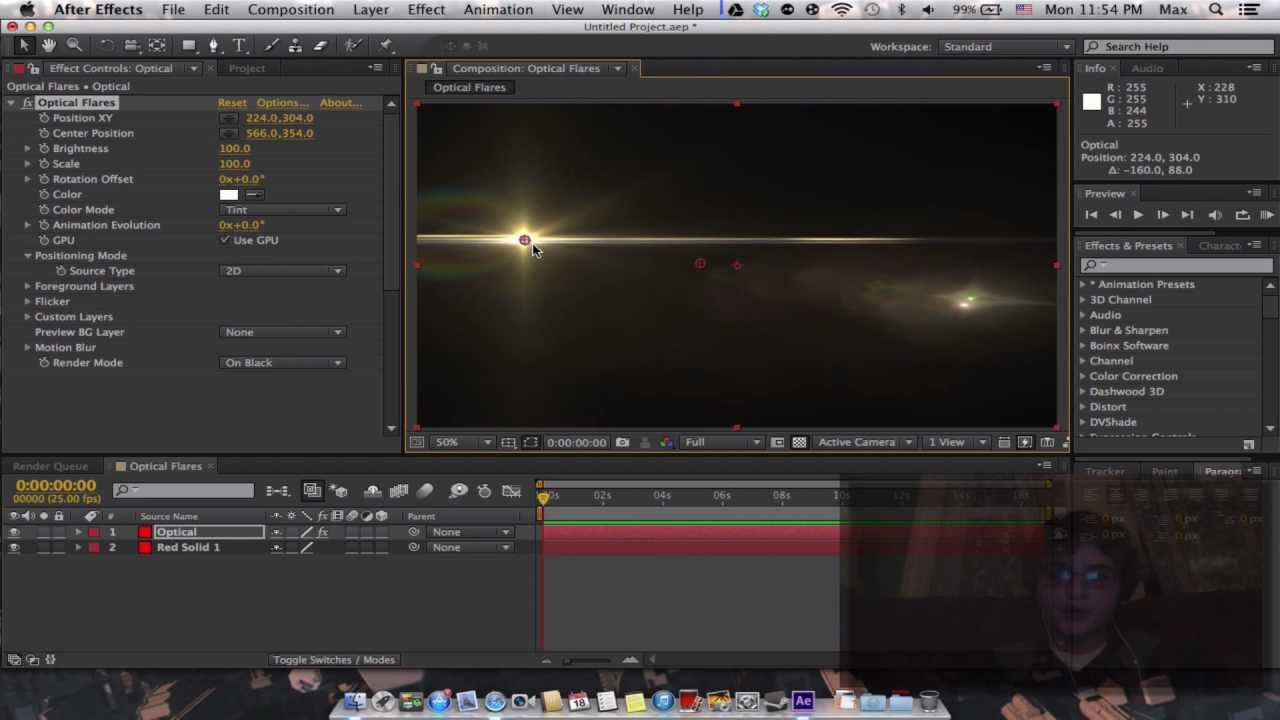
Task: Open the flare Color white swatch
Action: pos(229,195)
